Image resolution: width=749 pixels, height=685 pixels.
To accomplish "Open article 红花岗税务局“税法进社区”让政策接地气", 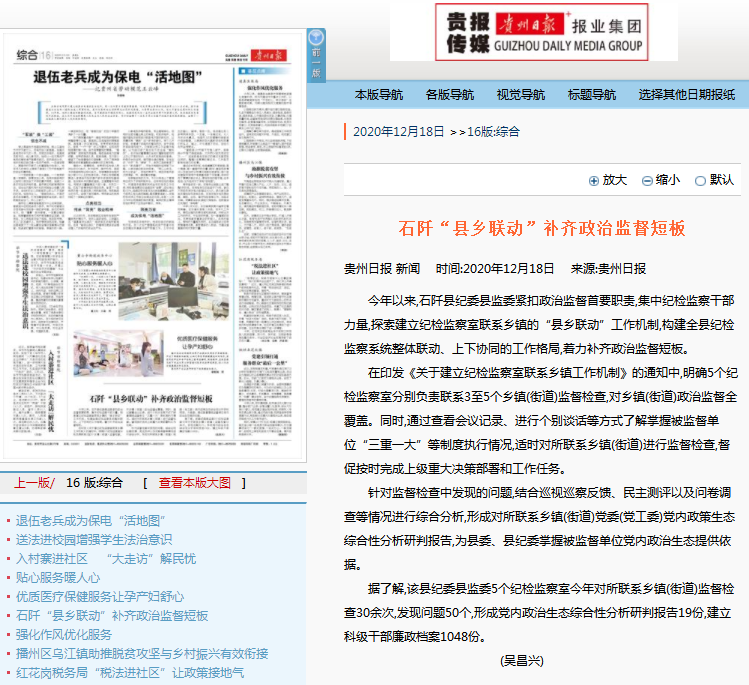I will 130,673.
